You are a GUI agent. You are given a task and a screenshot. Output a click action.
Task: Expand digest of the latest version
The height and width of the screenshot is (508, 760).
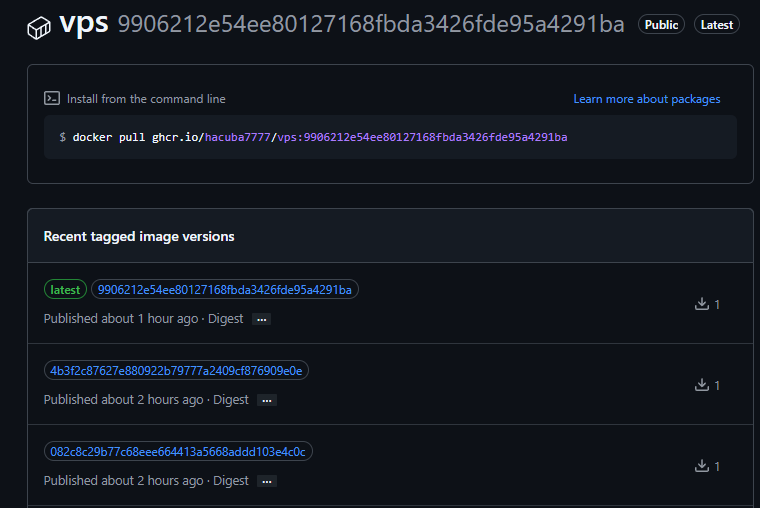click(x=261, y=319)
